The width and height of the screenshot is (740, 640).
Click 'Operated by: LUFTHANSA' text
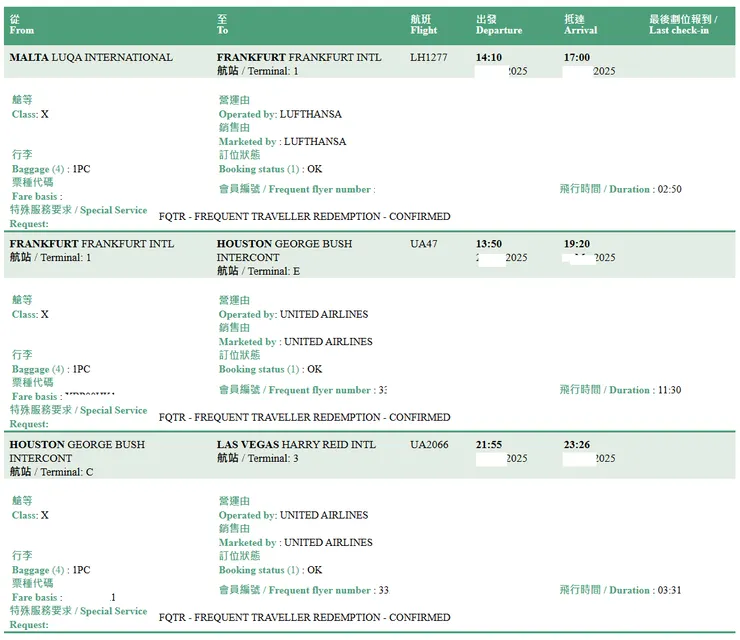(280, 114)
